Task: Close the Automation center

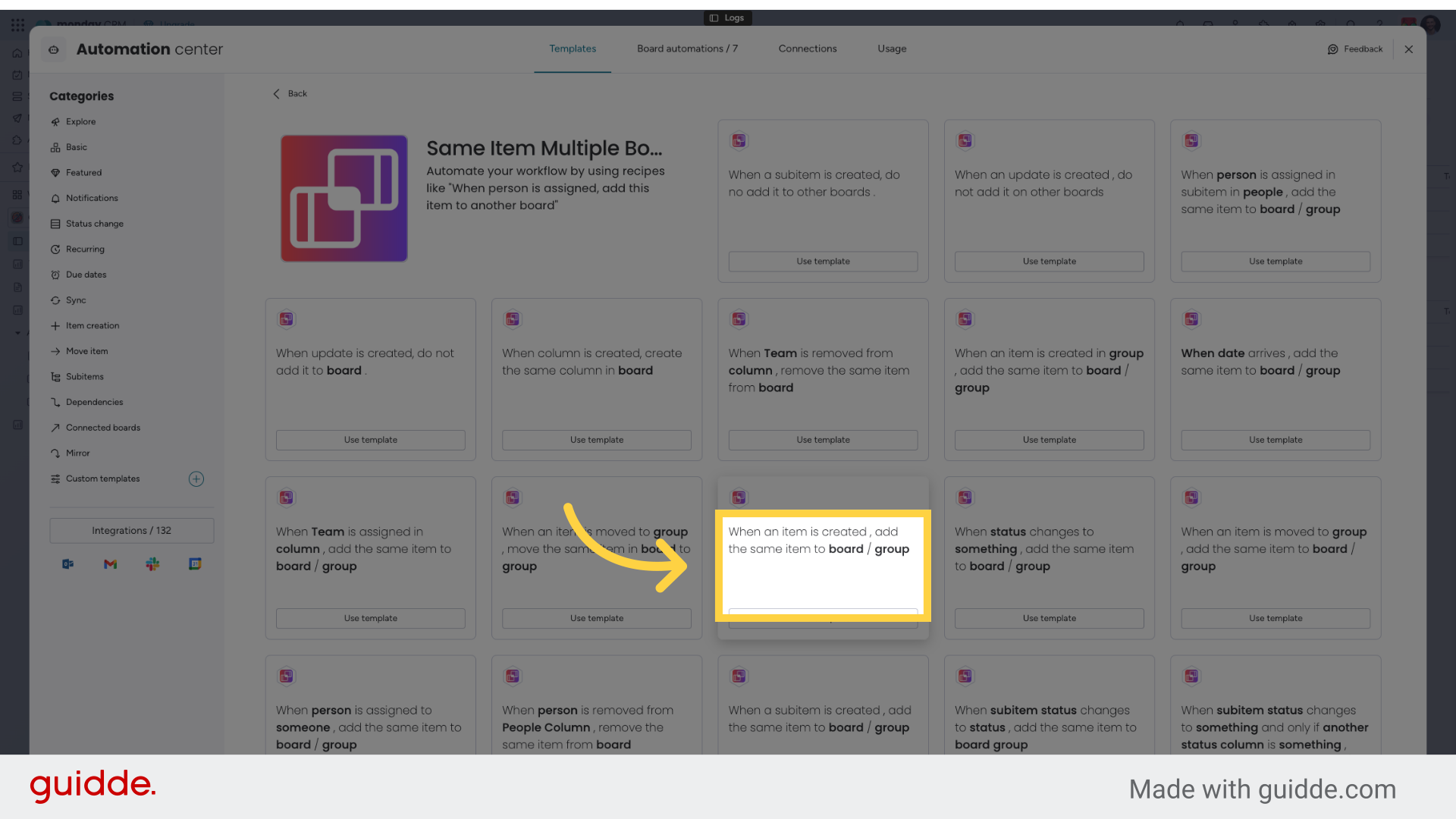Action: point(1409,49)
